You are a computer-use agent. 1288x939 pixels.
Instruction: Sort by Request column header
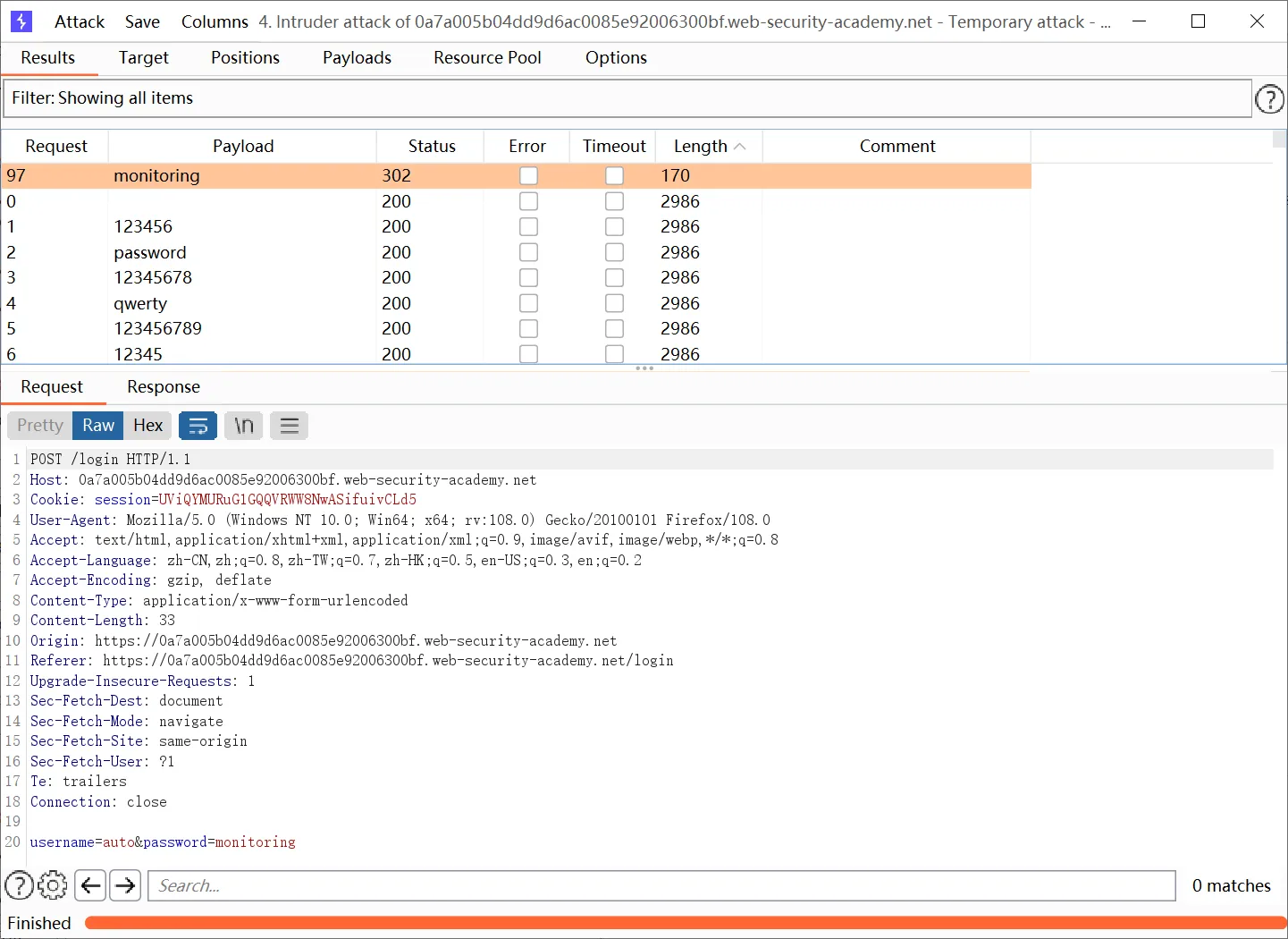click(55, 146)
